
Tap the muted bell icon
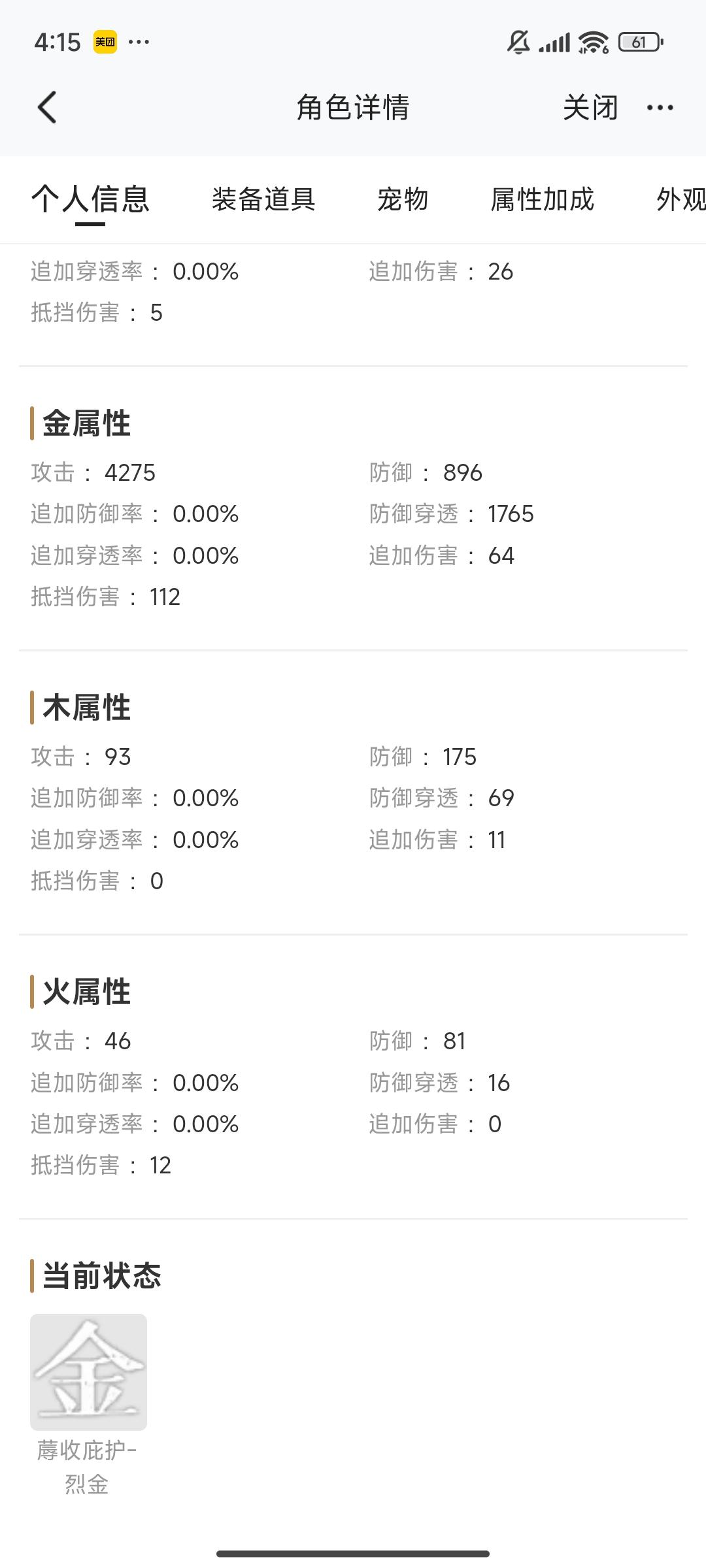pos(518,42)
